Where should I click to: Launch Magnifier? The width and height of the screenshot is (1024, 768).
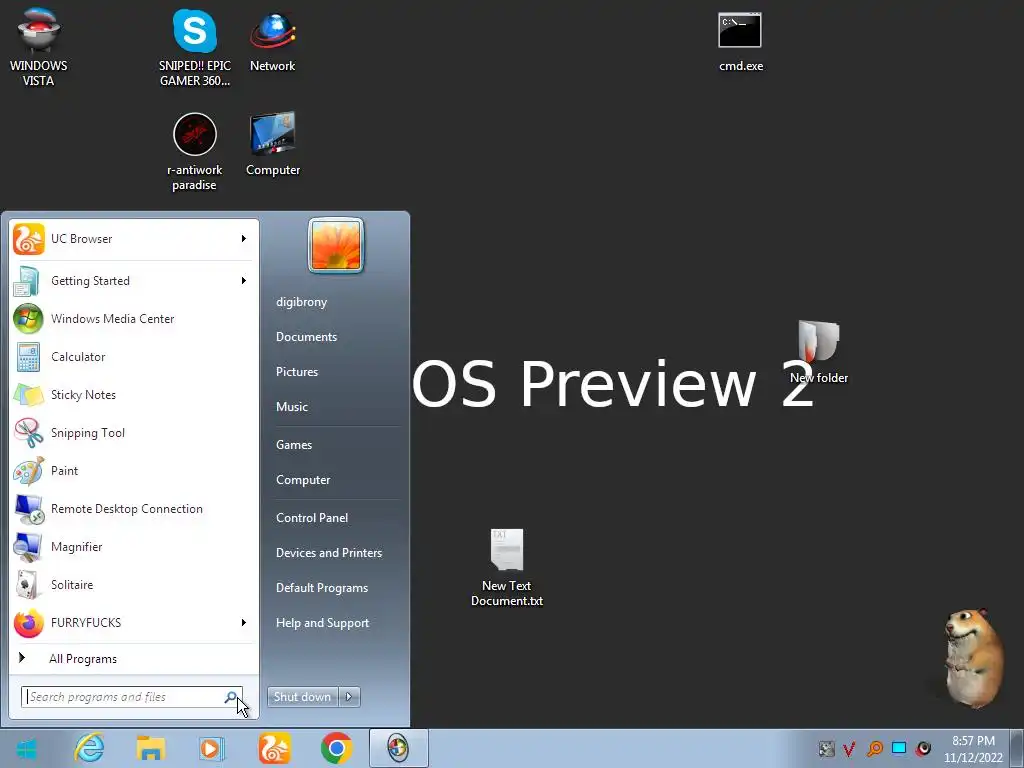(x=133, y=547)
